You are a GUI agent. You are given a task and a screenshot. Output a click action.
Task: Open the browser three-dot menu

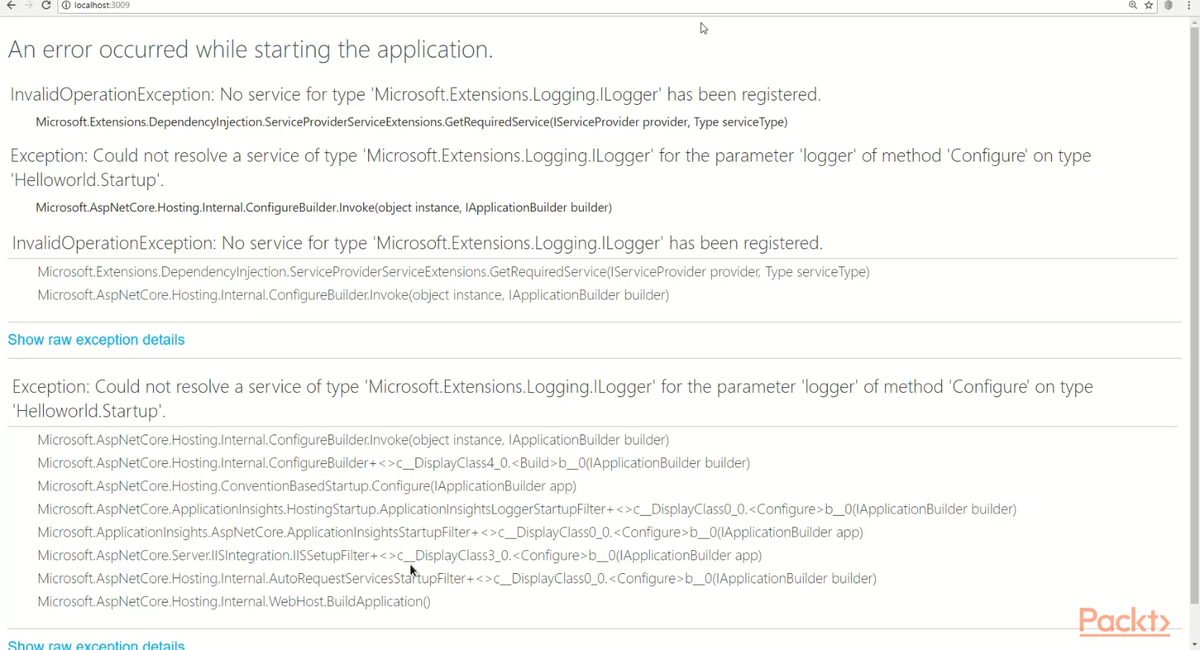[x=1190, y=6]
